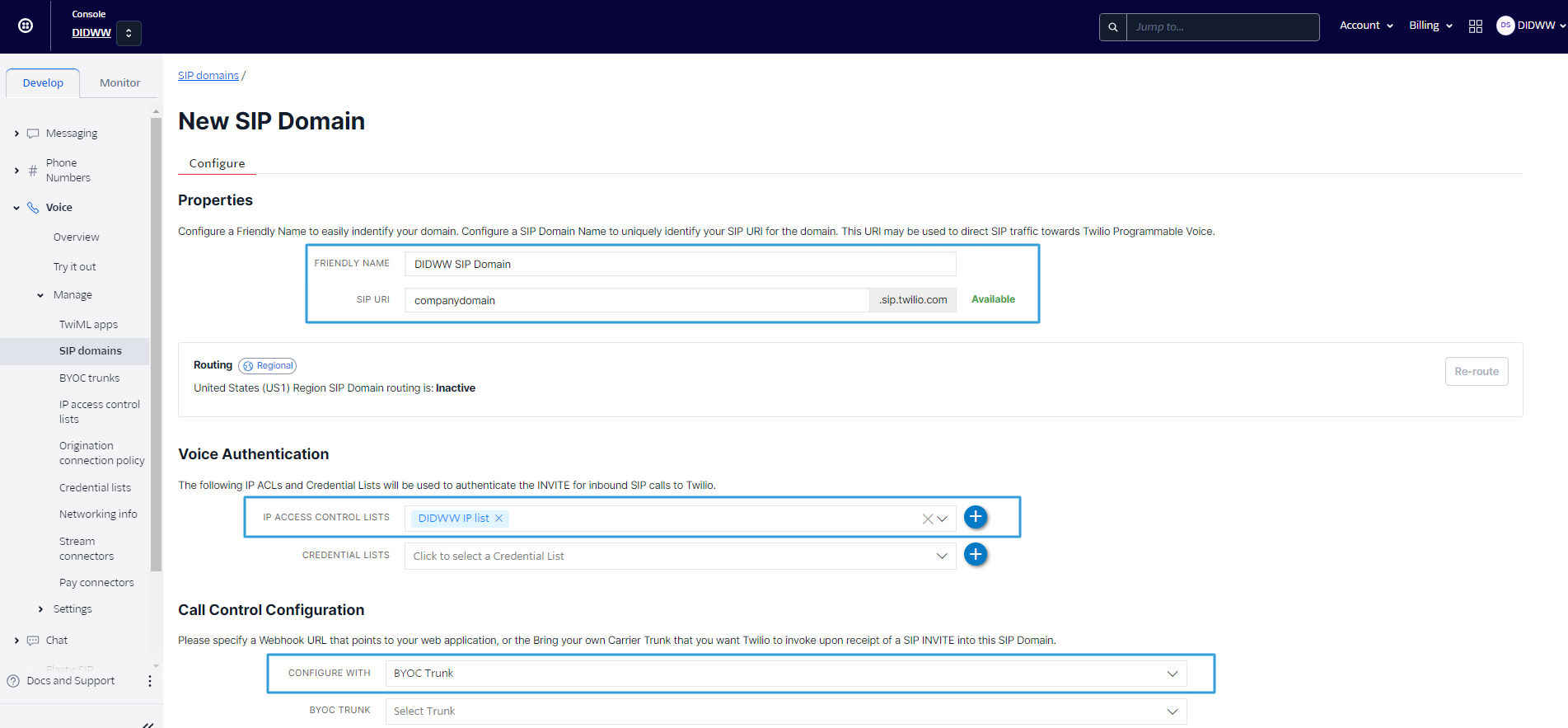Click the Re-route button
This screenshot has height=728, width=1568.
[x=1477, y=372]
